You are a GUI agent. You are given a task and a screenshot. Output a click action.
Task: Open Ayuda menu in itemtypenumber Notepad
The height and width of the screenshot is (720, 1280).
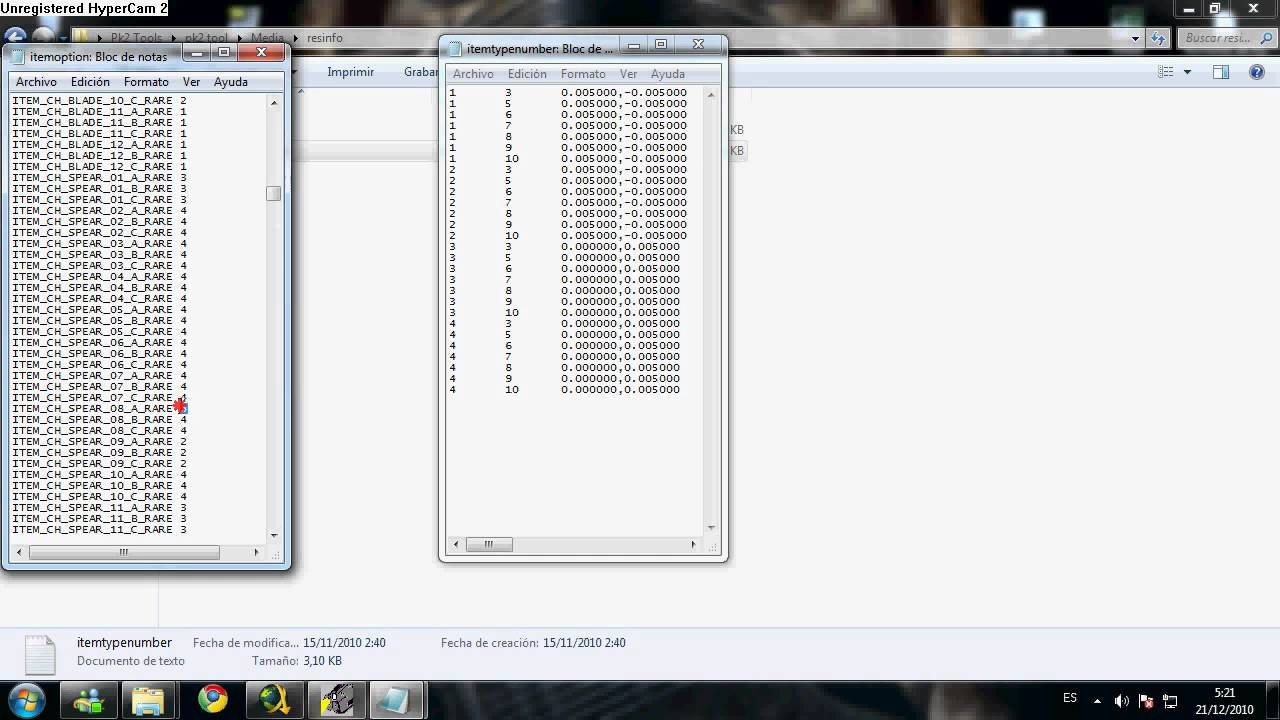(668, 74)
